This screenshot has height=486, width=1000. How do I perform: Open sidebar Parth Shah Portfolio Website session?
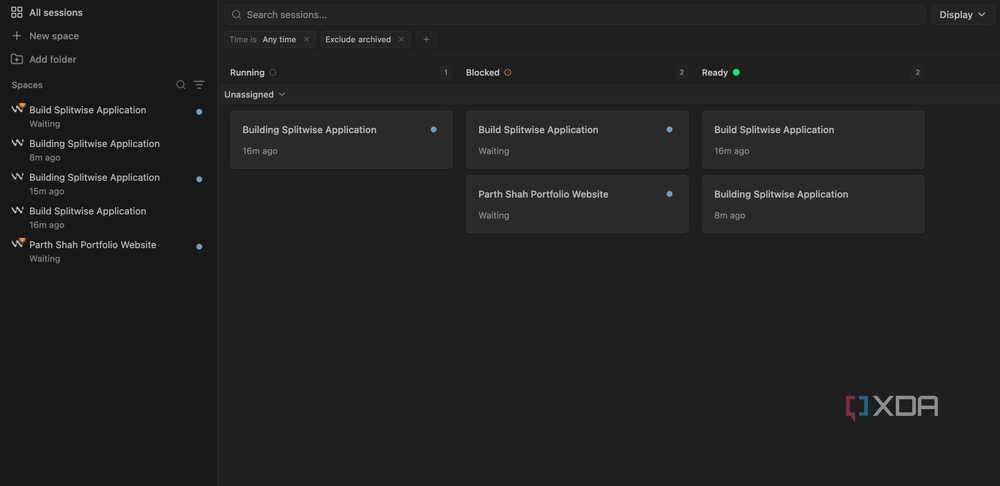(x=107, y=251)
